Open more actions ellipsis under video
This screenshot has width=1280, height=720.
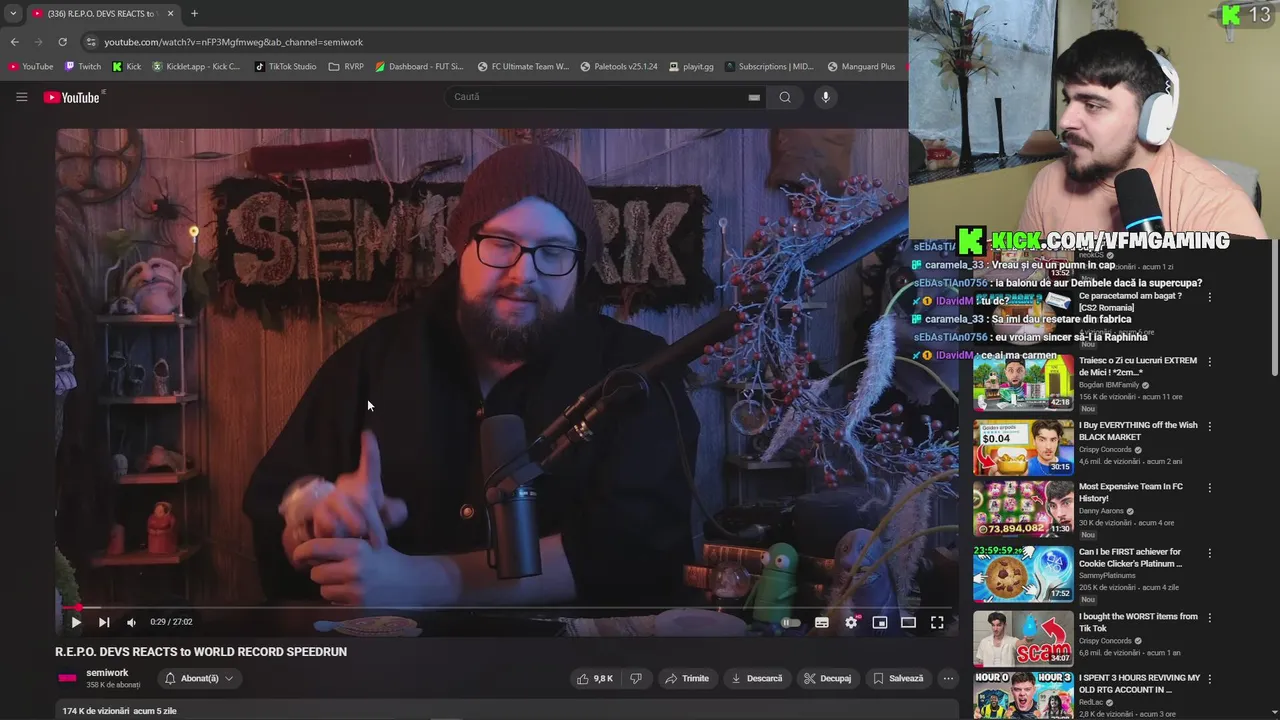pyautogui.click(x=948, y=678)
